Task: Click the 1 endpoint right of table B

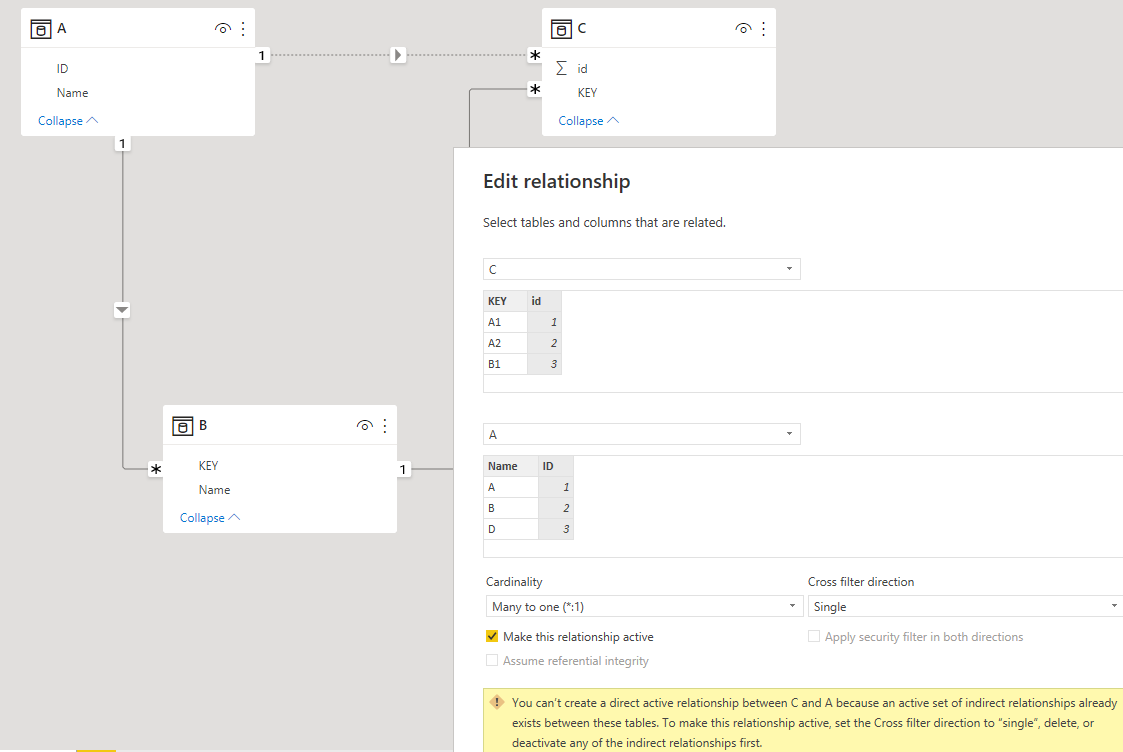Action: (x=403, y=469)
